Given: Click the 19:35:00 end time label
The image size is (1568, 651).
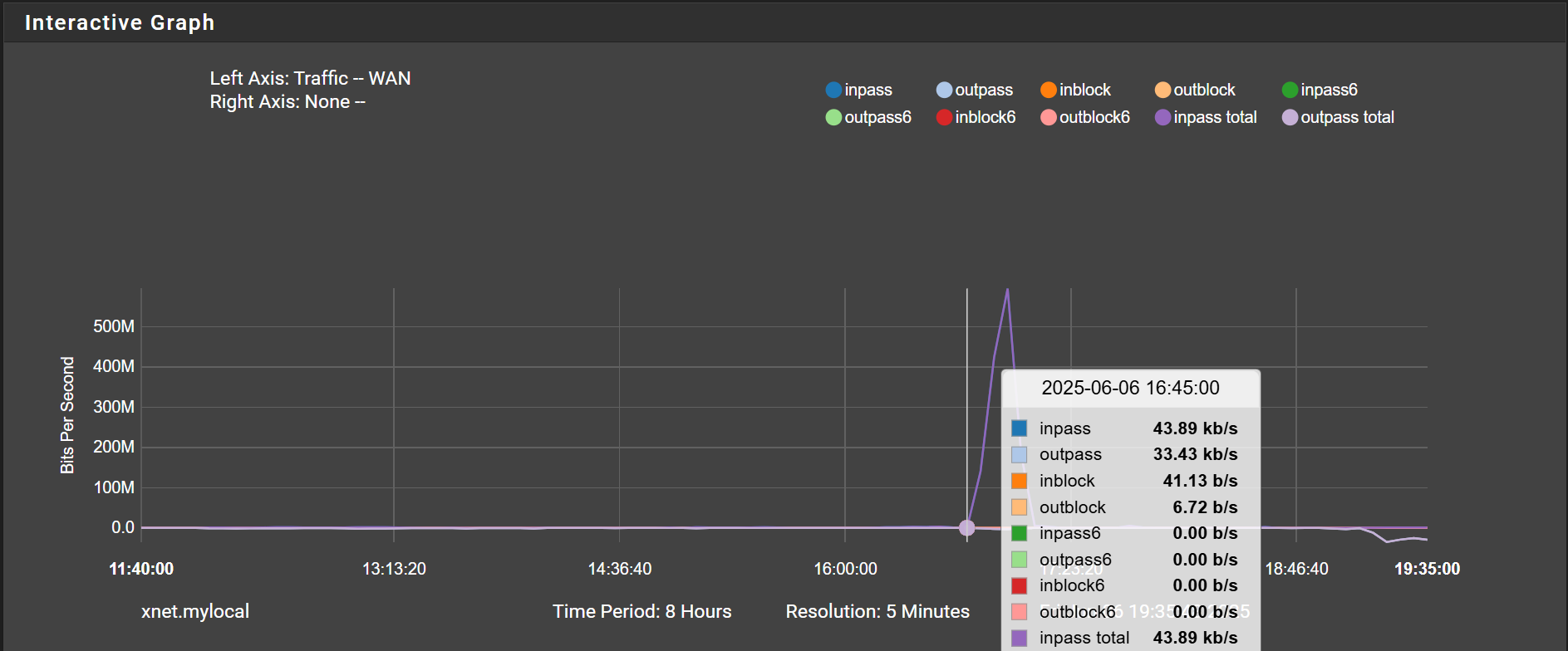Looking at the screenshot, I should [x=1427, y=569].
